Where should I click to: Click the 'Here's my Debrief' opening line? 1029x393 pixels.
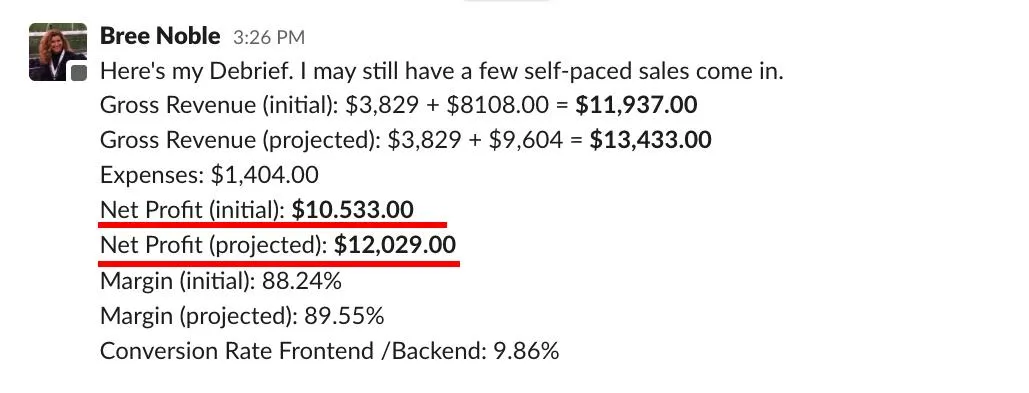coord(442,71)
